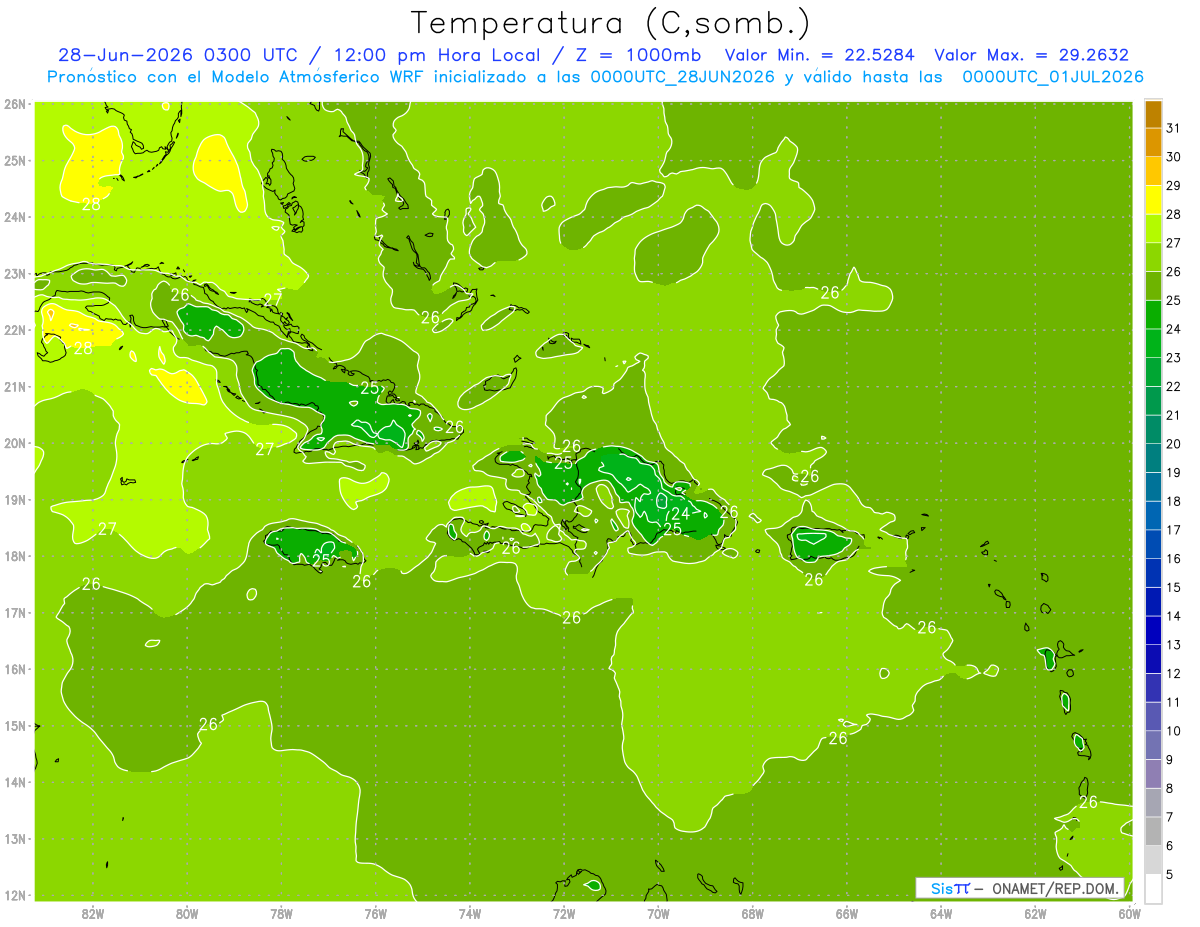Click the green legend swatch between 24 and 25
The image size is (1200, 927).
1153,315
